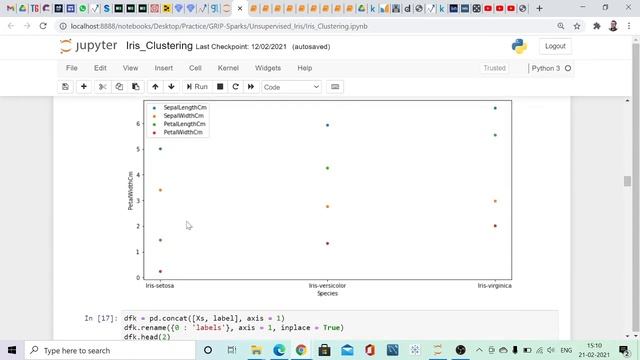The image size is (640, 360).
Task: Bookmark this page with the star icon
Action: point(577,26)
